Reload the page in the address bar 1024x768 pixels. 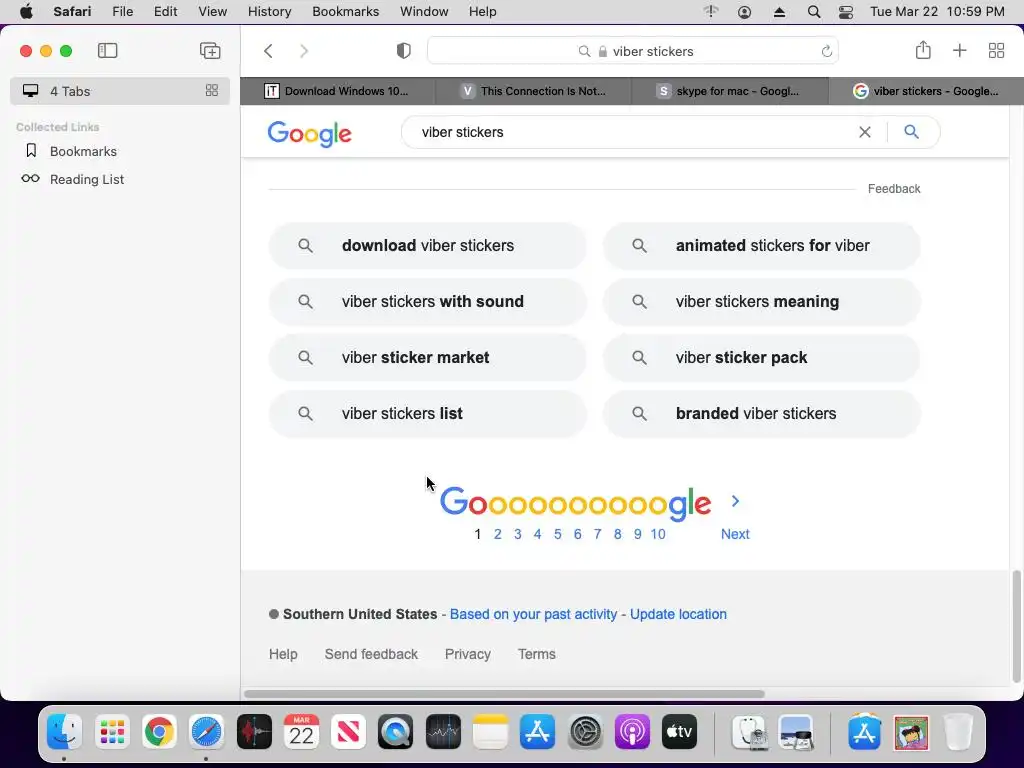[826, 51]
